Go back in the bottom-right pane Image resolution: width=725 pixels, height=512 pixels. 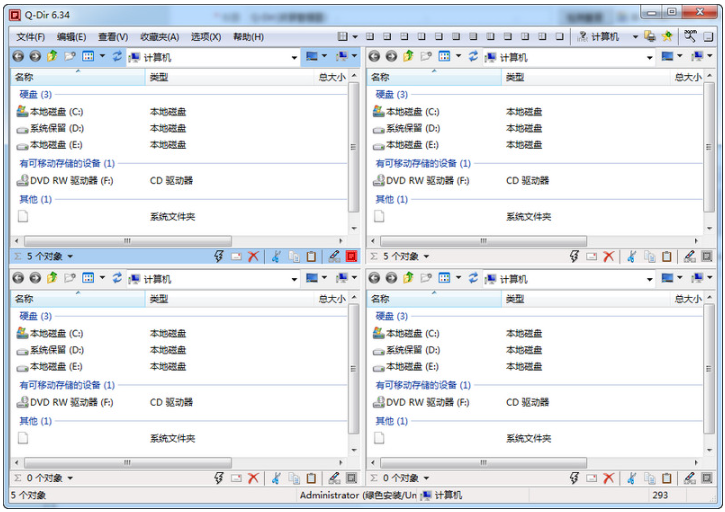(374, 278)
